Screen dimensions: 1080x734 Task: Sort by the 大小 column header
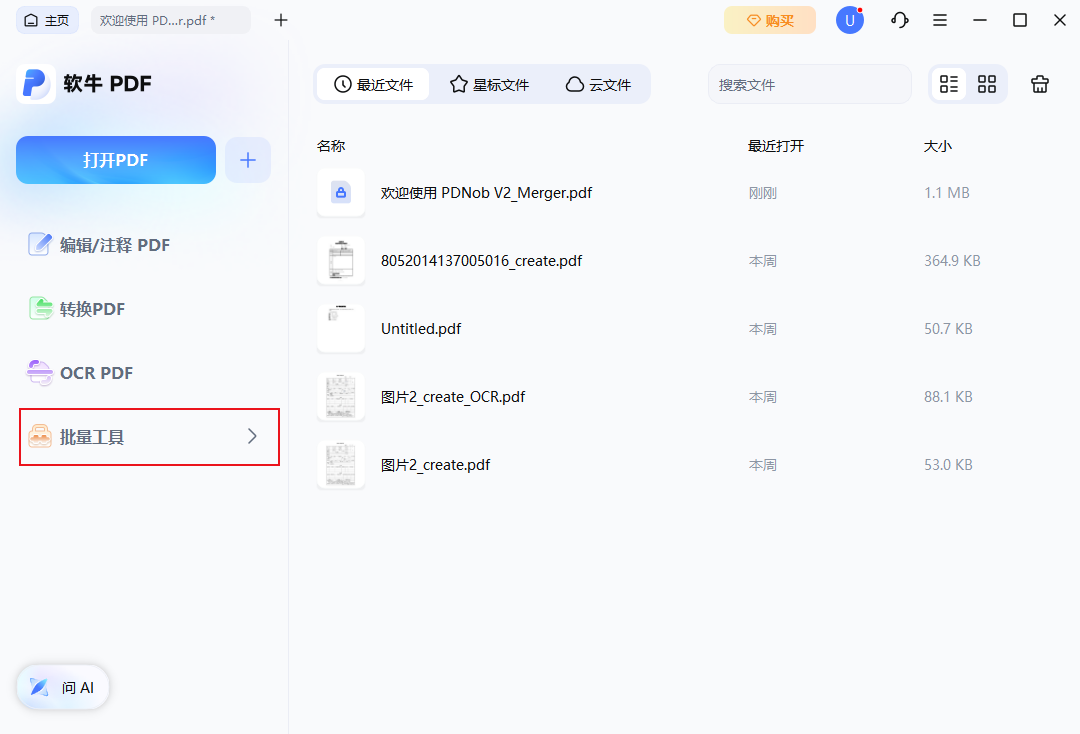click(938, 146)
